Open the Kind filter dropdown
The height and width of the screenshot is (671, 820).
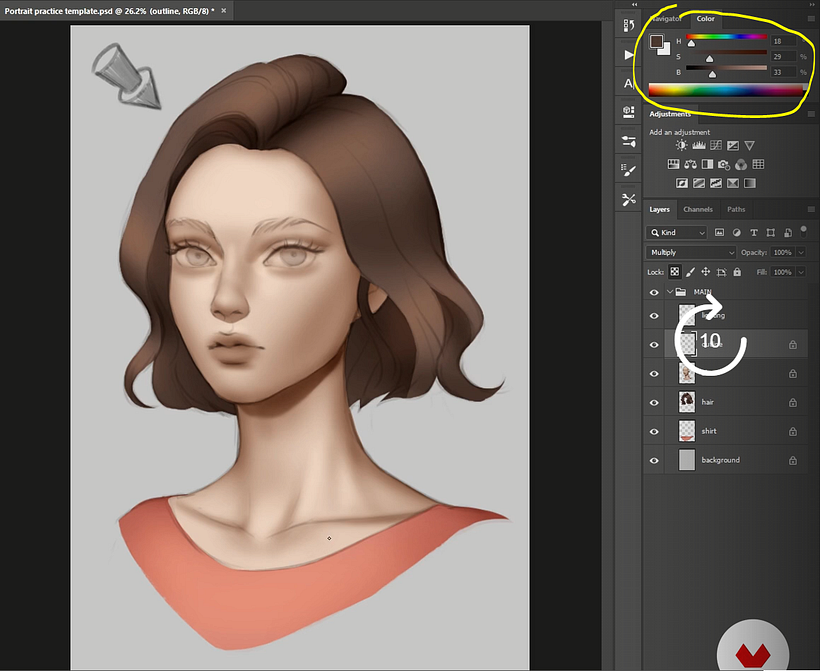677,232
